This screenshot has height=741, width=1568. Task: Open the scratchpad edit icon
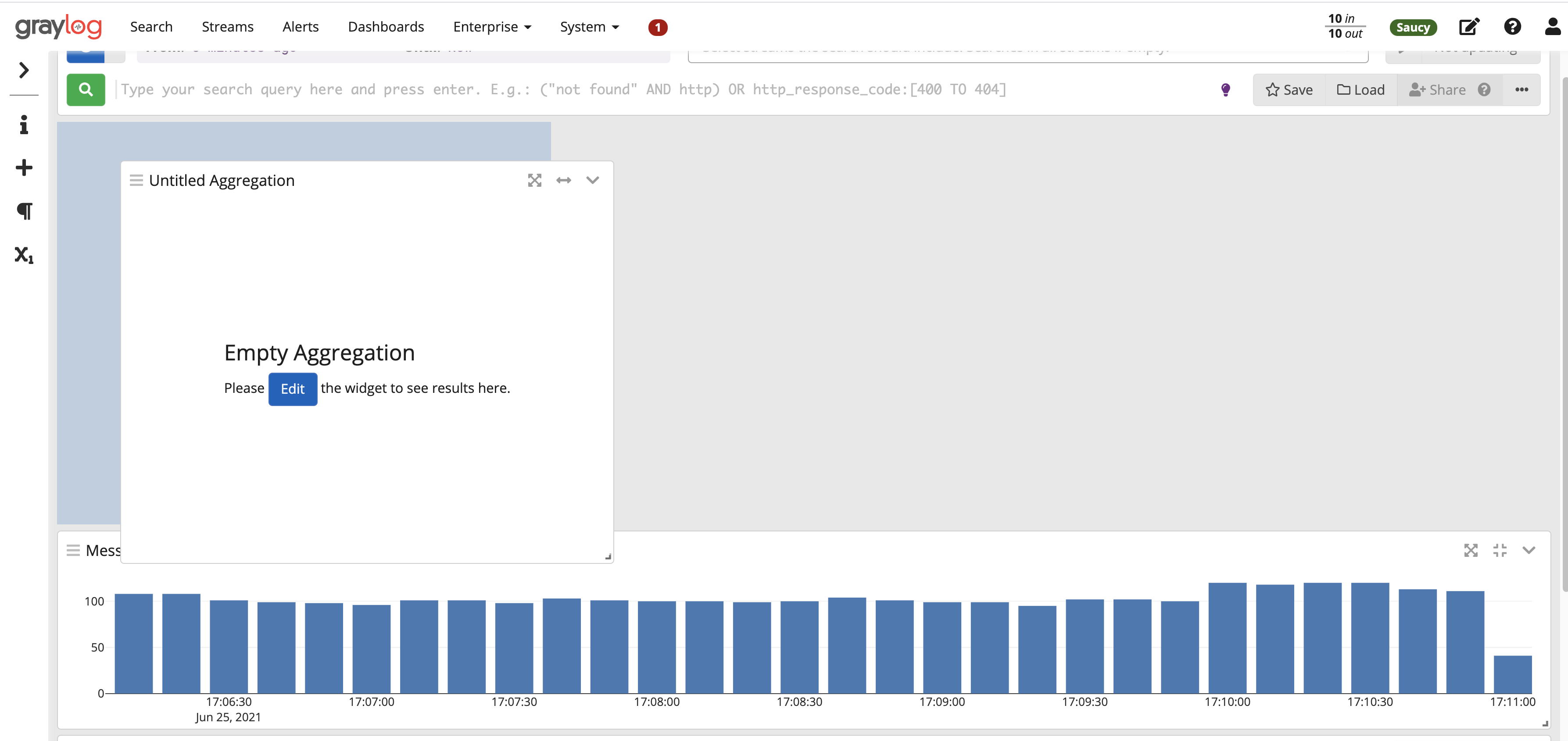tap(1469, 27)
